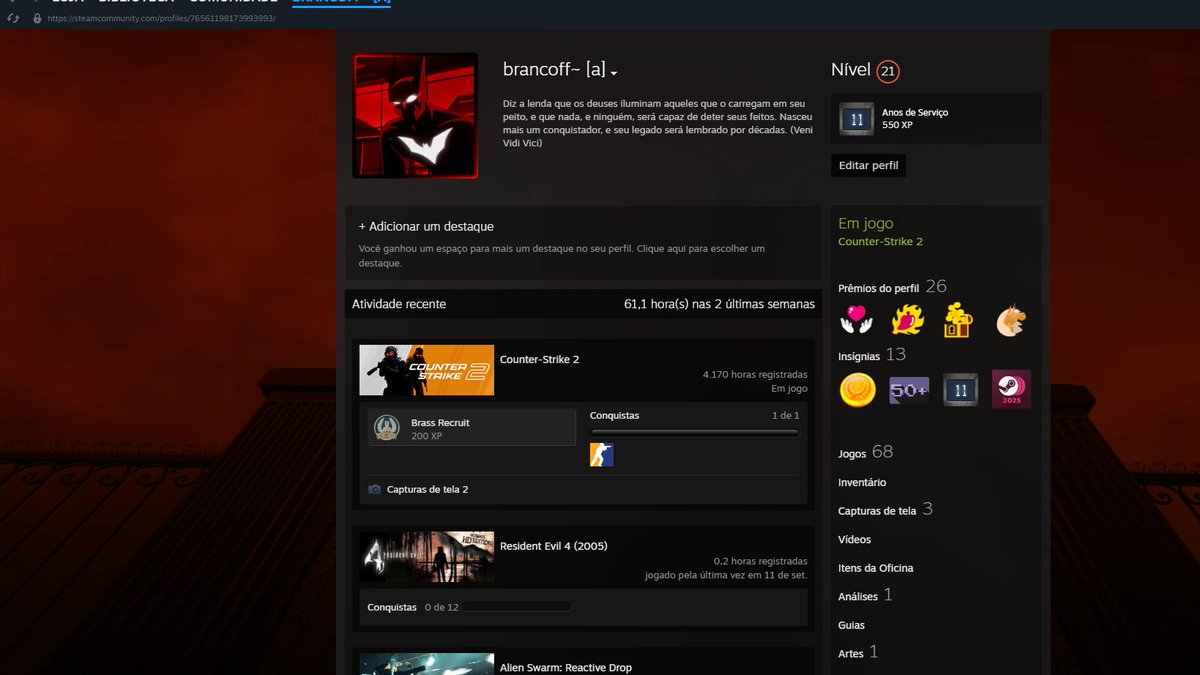Open Capturas de tela 2 link
The image size is (1200, 675).
(x=427, y=490)
